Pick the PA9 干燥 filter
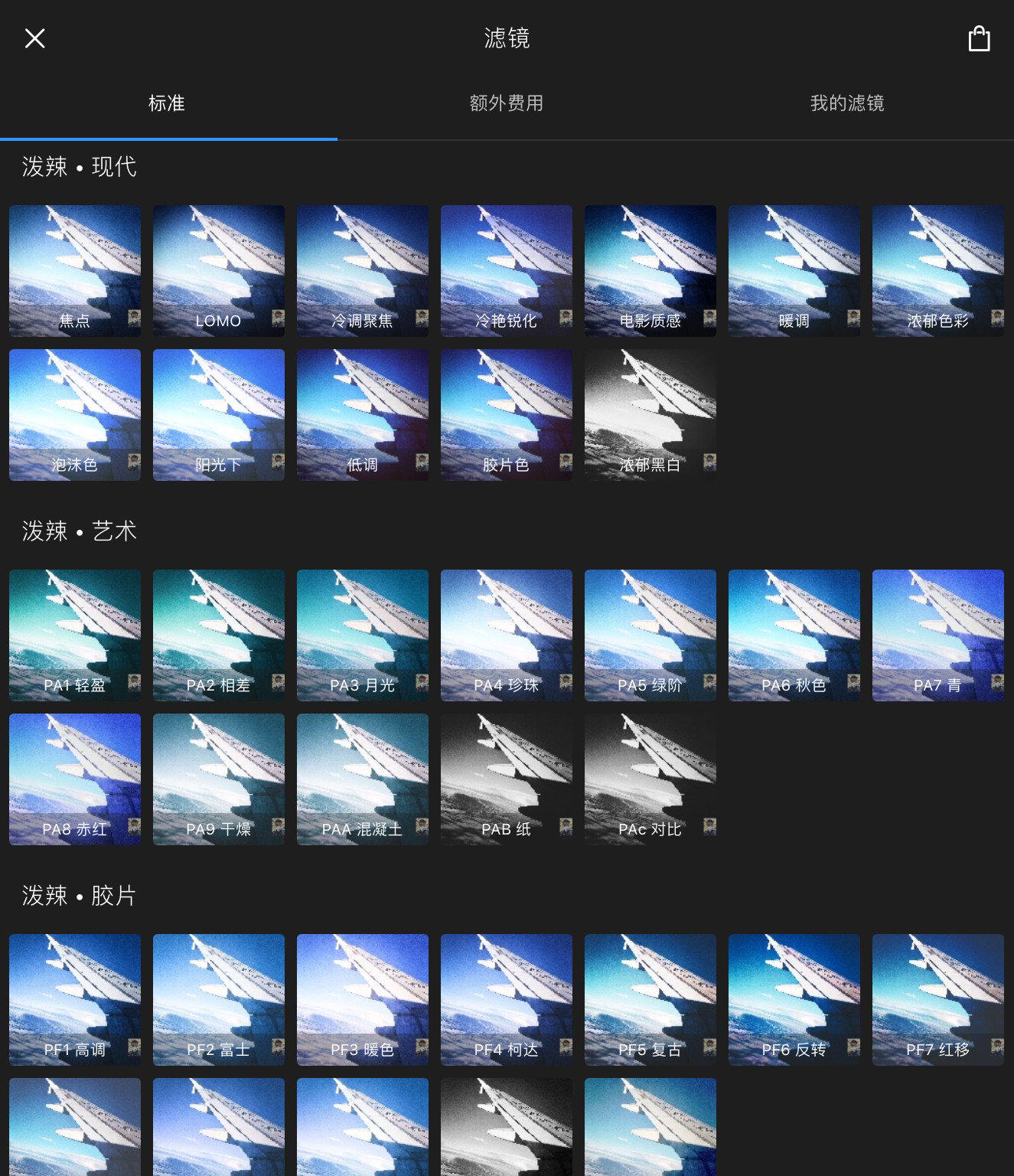Image resolution: width=1014 pixels, height=1176 pixels. [x=219, y=779]
